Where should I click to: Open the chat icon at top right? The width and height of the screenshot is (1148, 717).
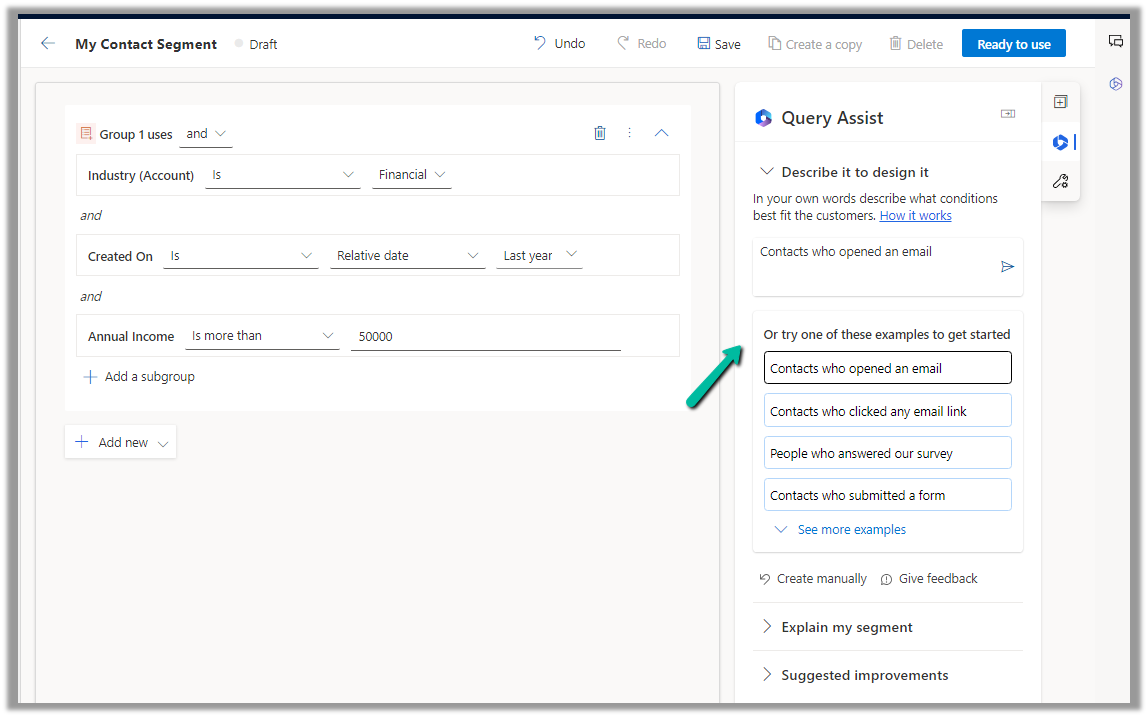1116,41
